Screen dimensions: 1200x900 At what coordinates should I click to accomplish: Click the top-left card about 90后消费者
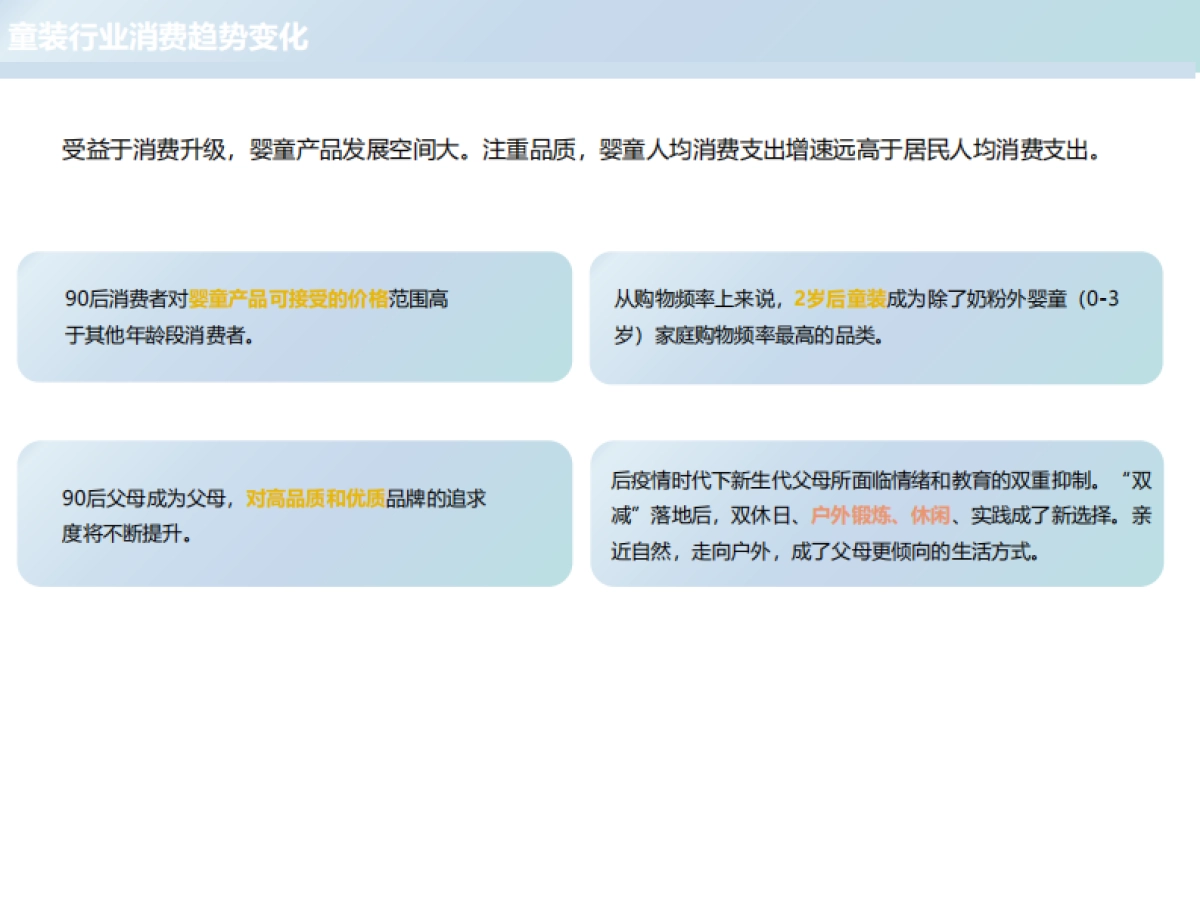point(296,318)
